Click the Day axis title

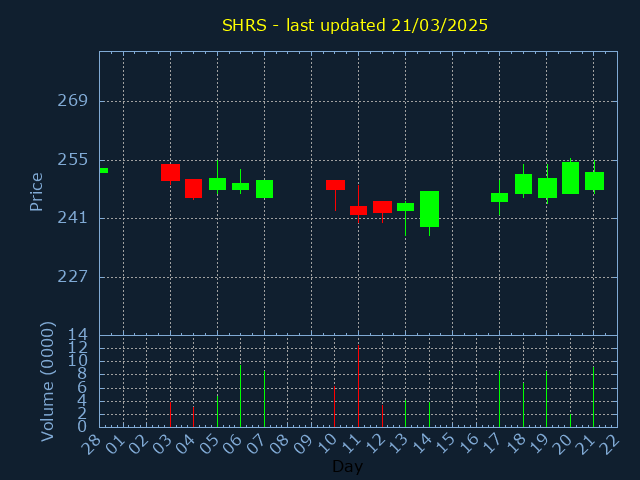tap(347, 466)
